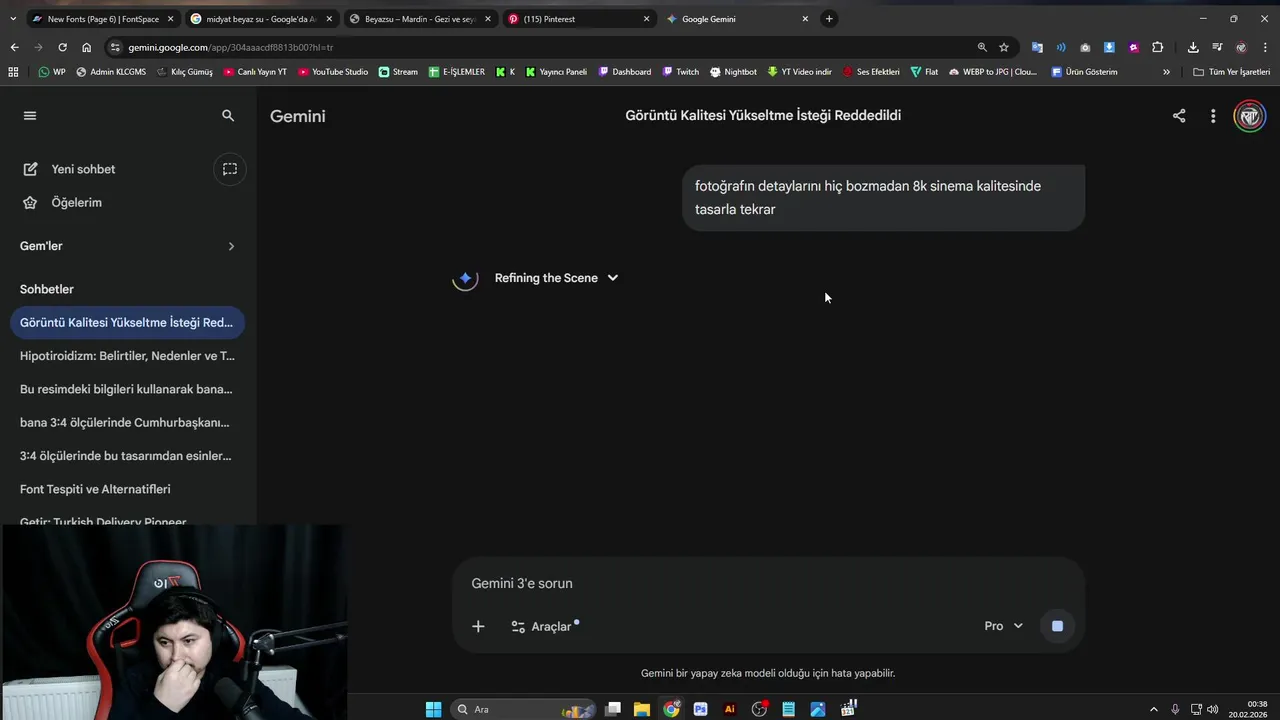Open the Google account avatar

coord(1249,116)
